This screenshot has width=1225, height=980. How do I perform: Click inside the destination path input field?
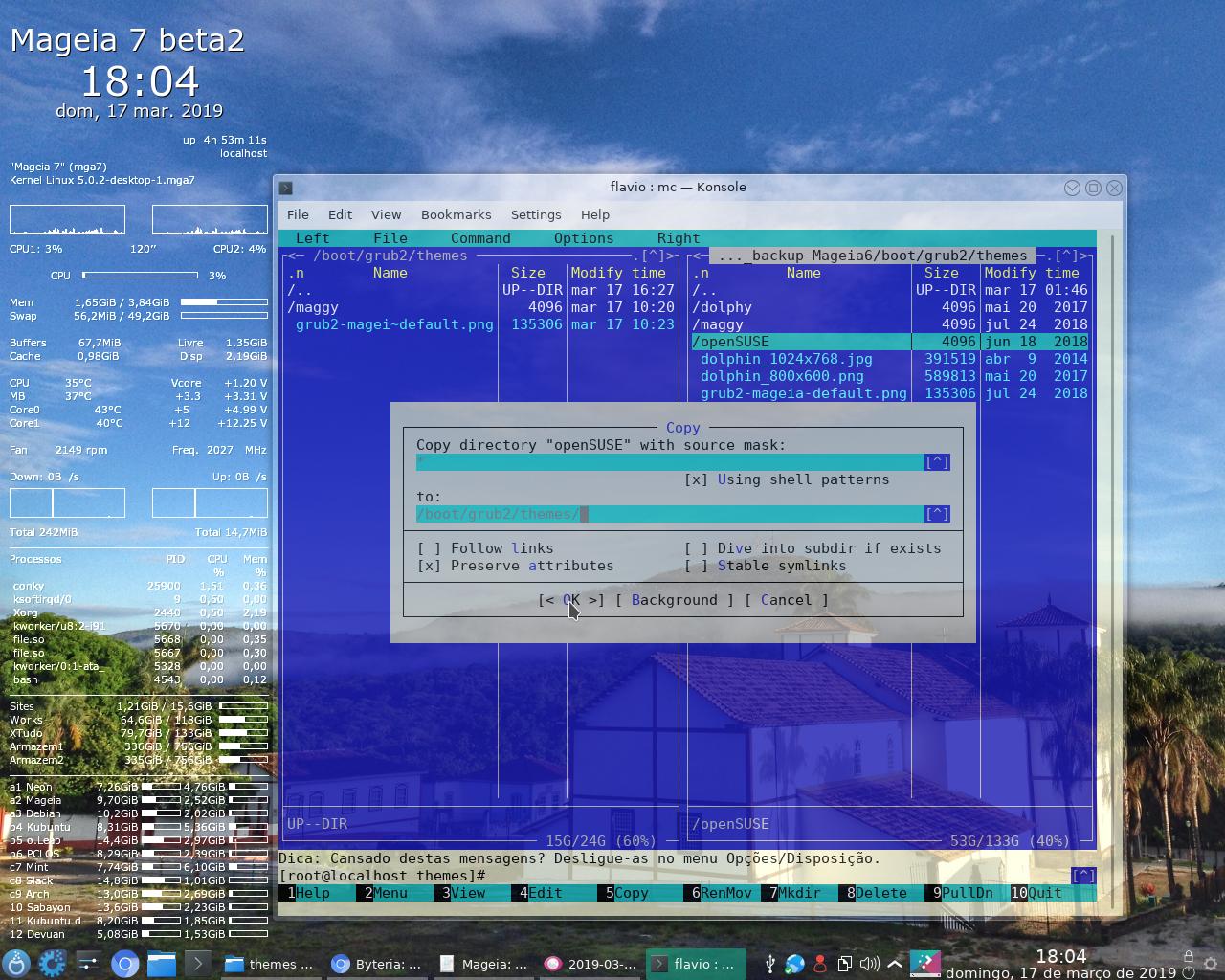click(x=670, y=514)
